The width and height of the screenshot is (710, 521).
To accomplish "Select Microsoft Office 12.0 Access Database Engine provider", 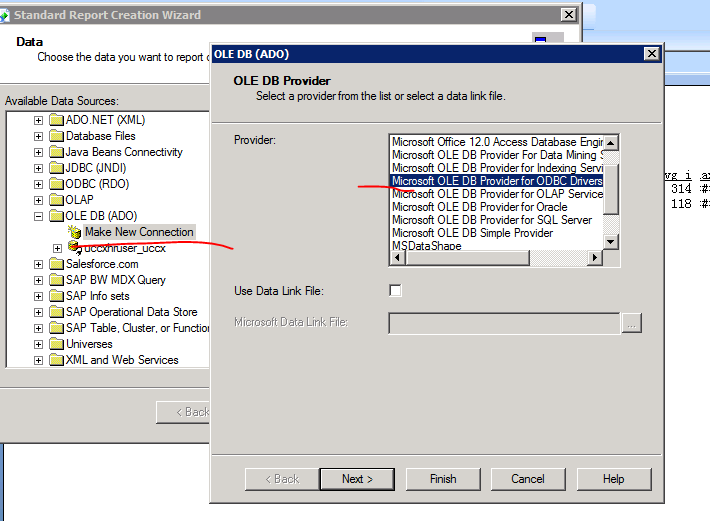I will pos(497,142).
